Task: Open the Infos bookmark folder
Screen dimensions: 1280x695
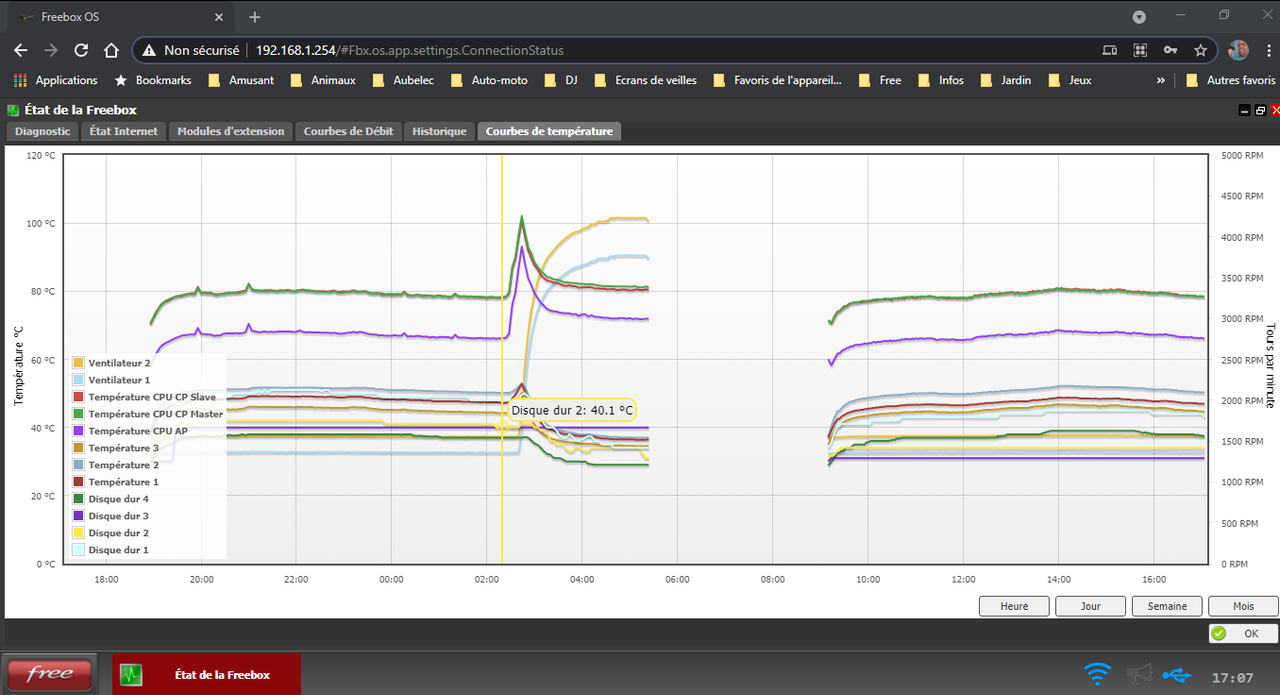Action: pyautogui.click(x=941, y=80)
